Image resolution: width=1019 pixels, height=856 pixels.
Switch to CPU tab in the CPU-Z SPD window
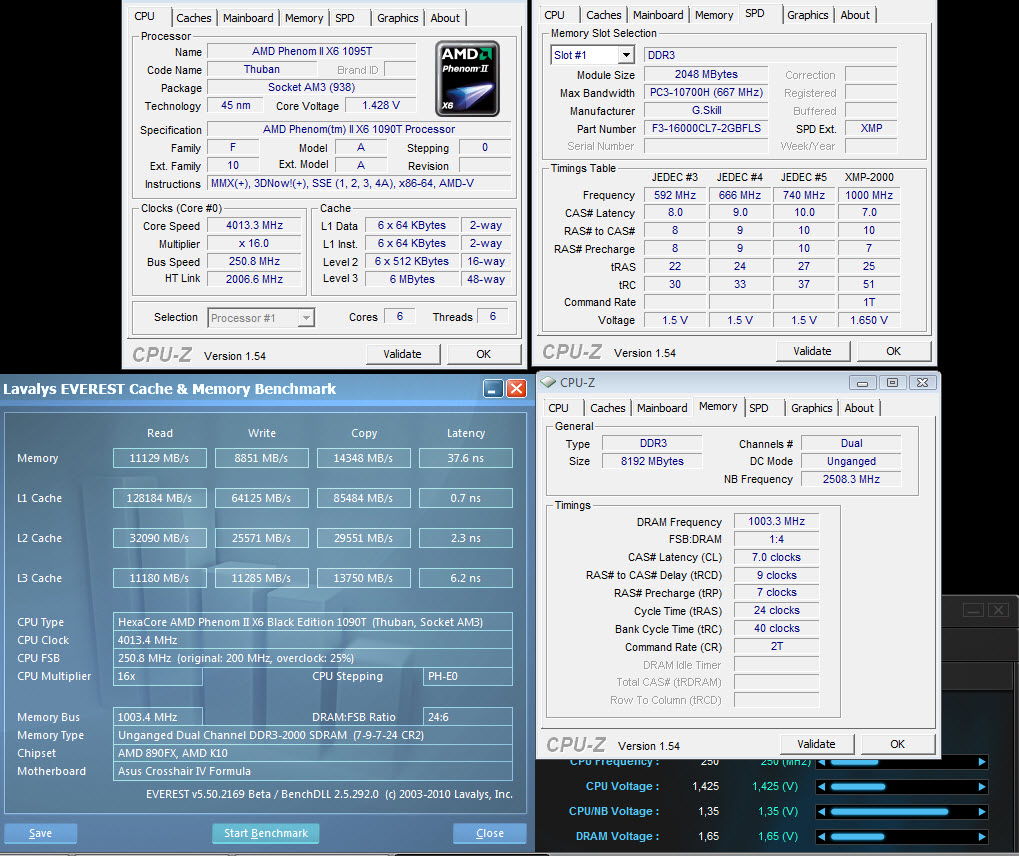pyautogui.click(x=554, y=15)
